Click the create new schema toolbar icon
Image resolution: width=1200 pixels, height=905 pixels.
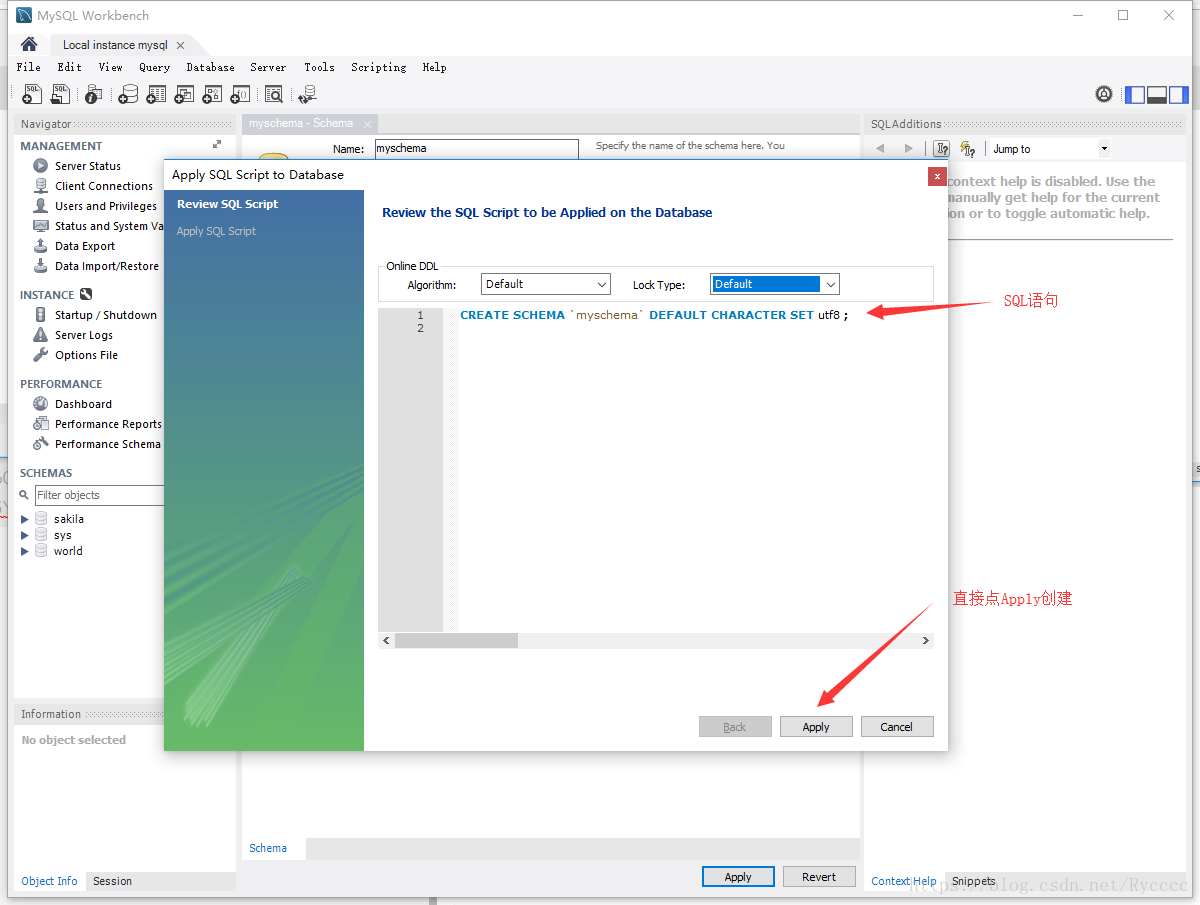pos(128,94)
